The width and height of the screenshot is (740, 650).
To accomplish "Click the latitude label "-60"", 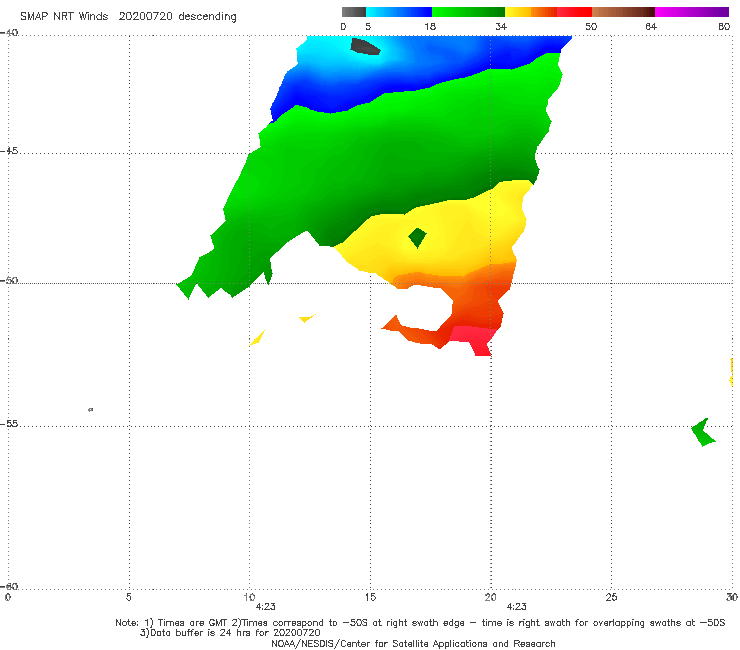I will pos(9,587).
